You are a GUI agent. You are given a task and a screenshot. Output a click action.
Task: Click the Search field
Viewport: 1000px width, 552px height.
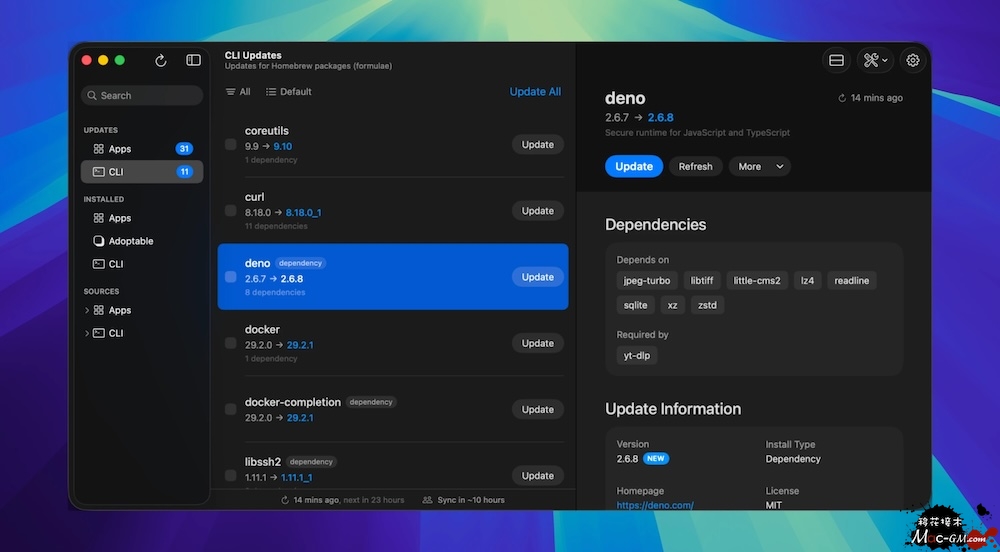(x=142, y=96)
